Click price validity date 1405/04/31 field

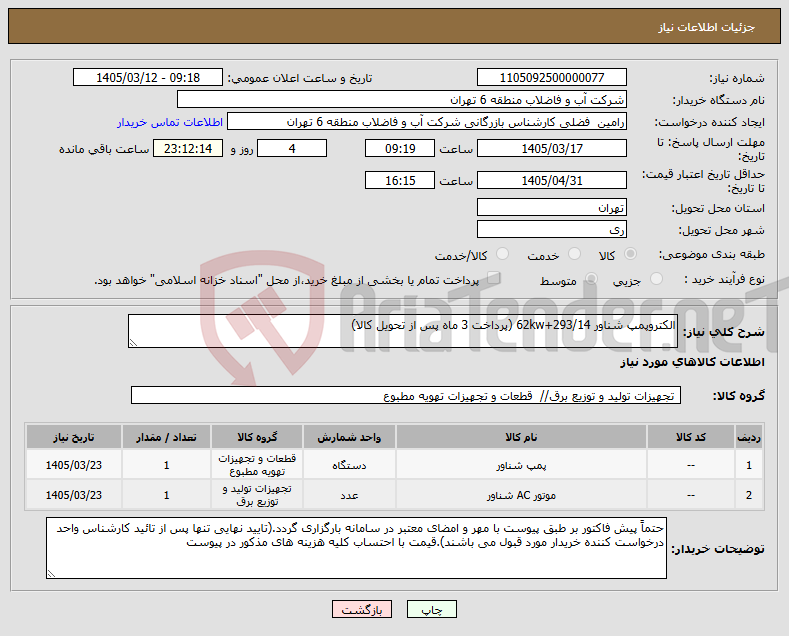[x=551, y=180]
